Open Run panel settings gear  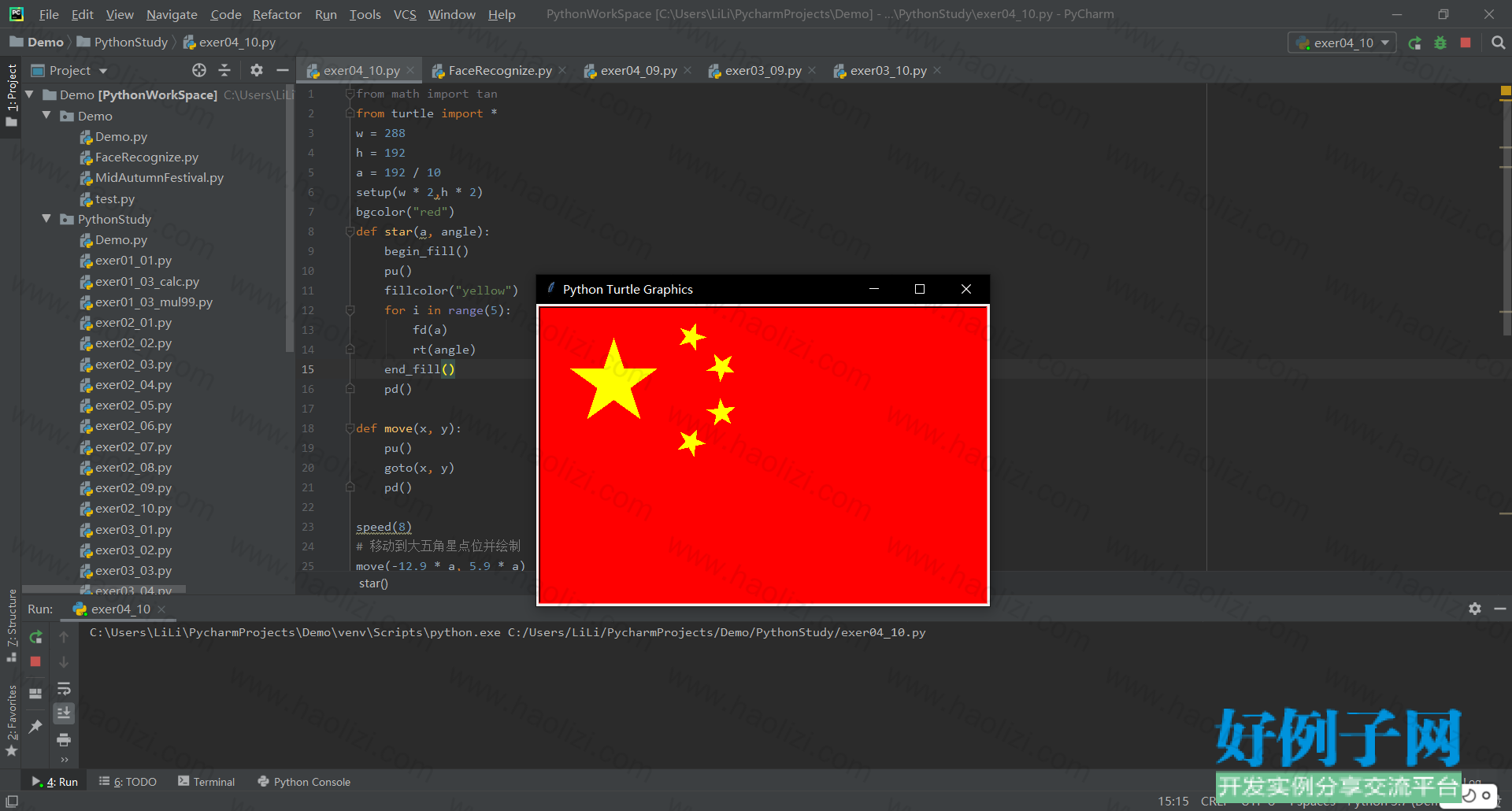coord(1475,609)
